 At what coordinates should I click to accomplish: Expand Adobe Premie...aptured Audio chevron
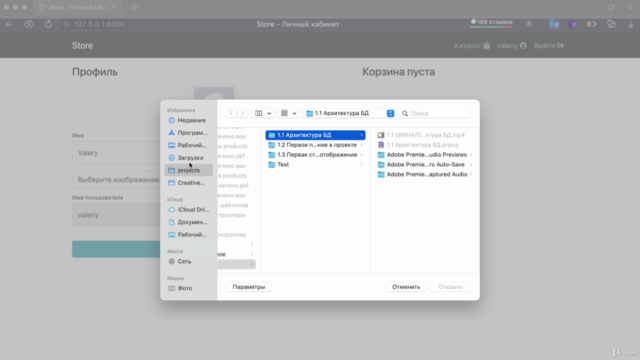[x=471, y=174]
